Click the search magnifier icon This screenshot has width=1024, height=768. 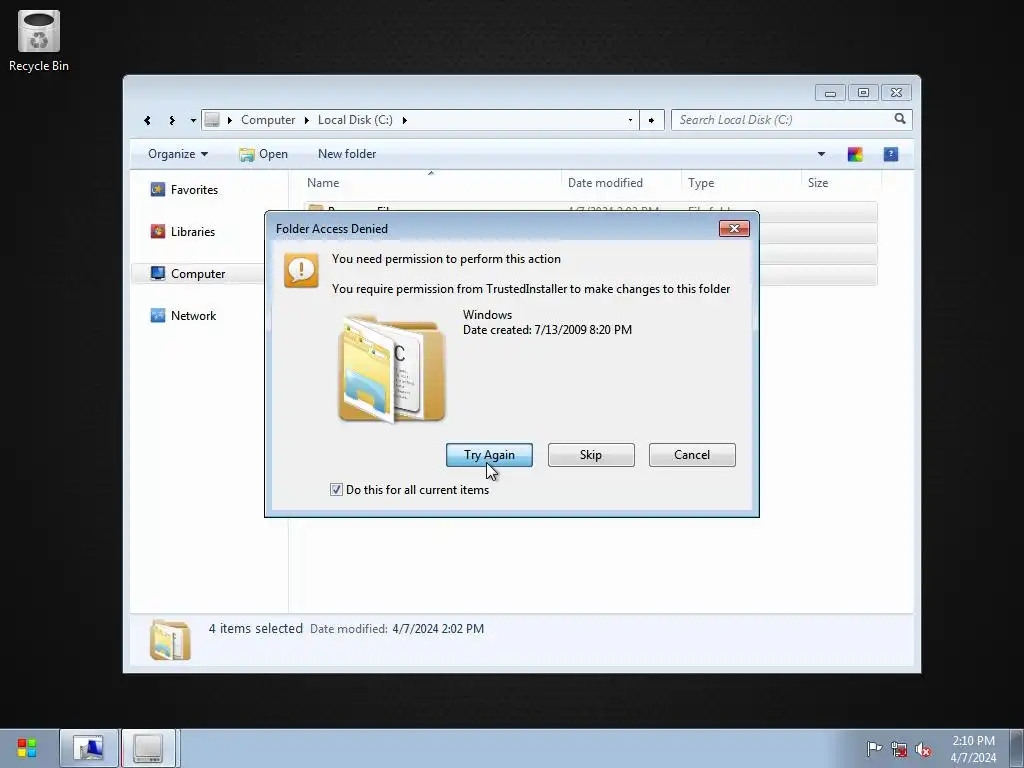point(900,119)
